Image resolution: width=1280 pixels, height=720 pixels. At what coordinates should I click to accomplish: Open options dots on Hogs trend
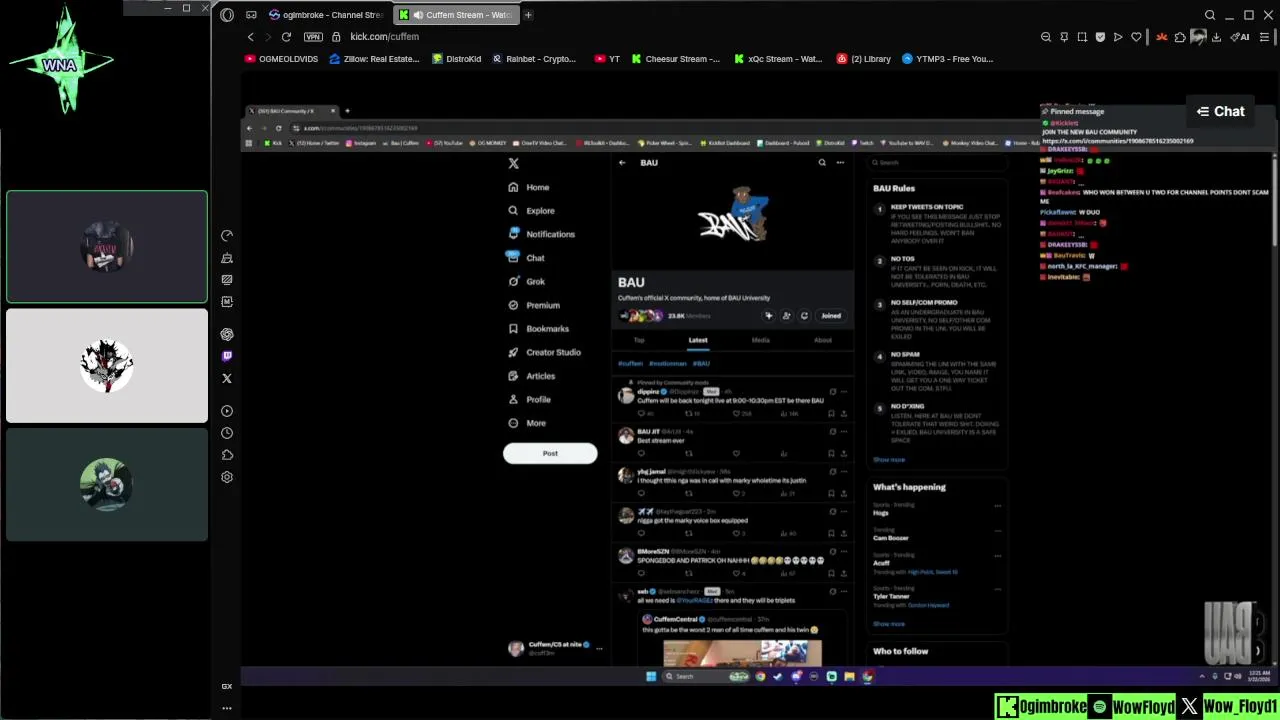coord(997,505)
